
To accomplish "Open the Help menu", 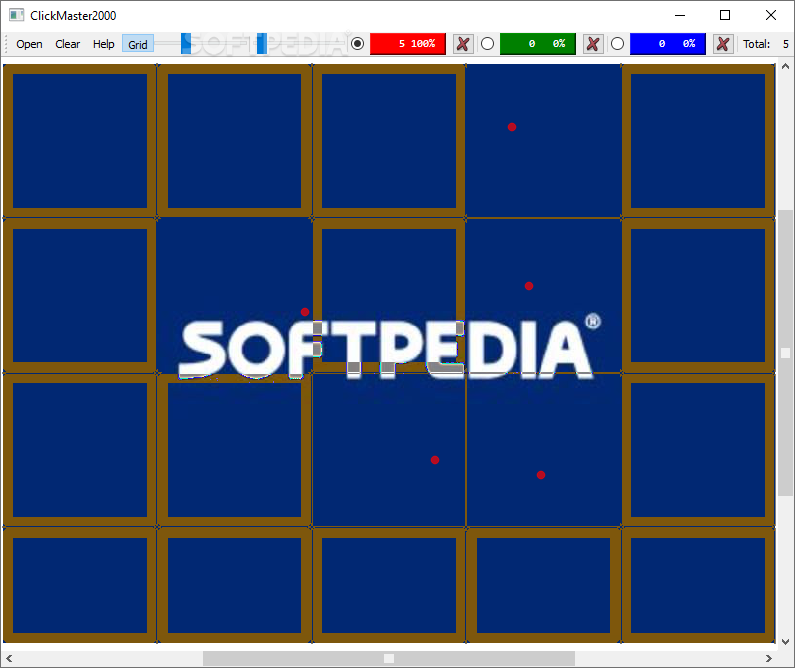I will tap(103, 44).
